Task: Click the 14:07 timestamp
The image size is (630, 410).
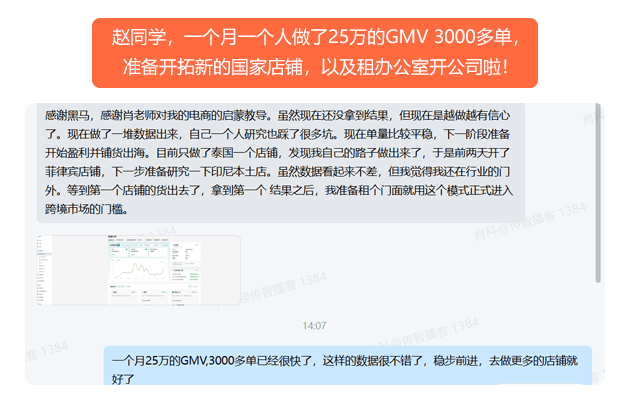Action: click(314, 325)
